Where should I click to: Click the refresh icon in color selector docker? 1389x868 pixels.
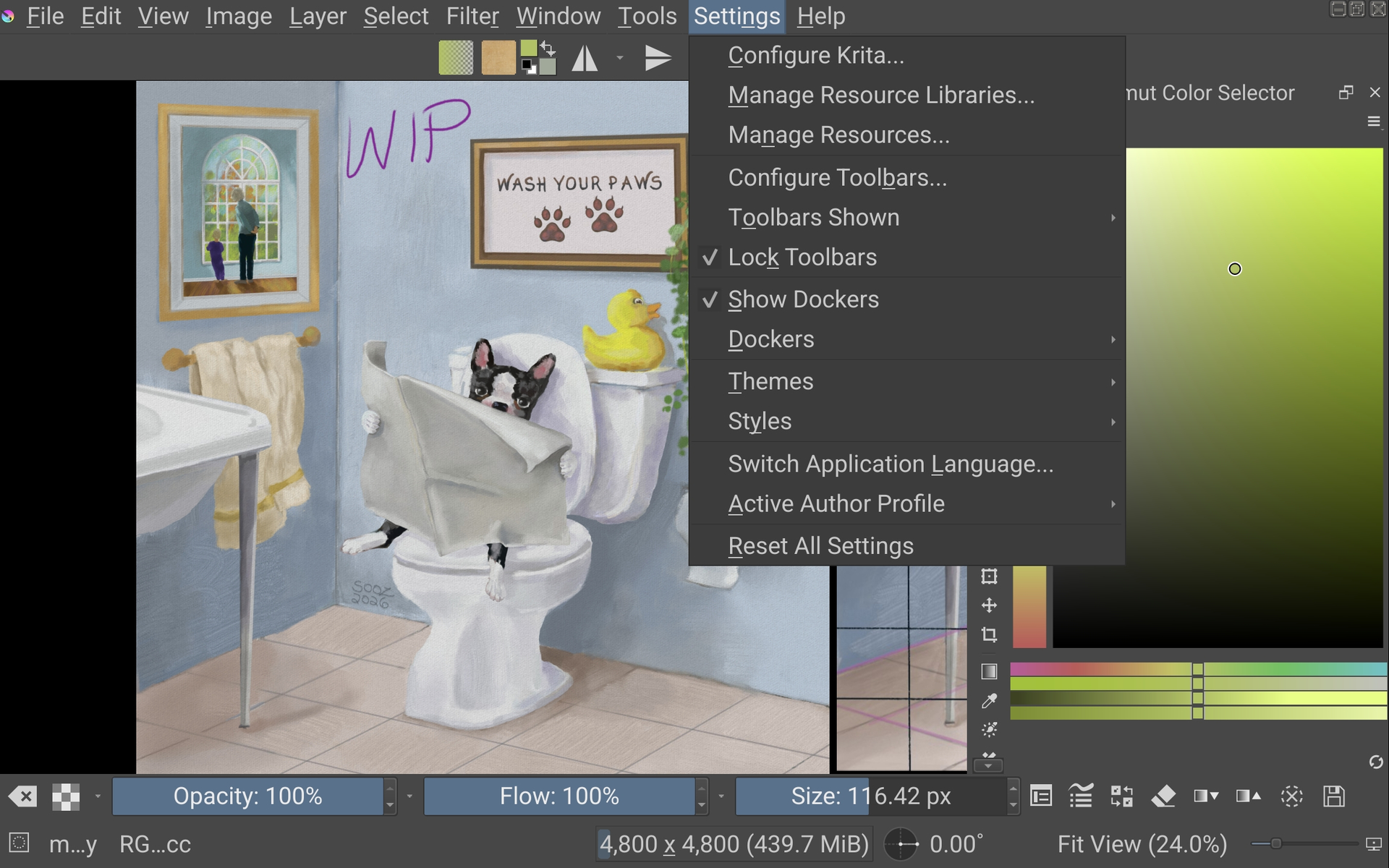(1376, 762)
